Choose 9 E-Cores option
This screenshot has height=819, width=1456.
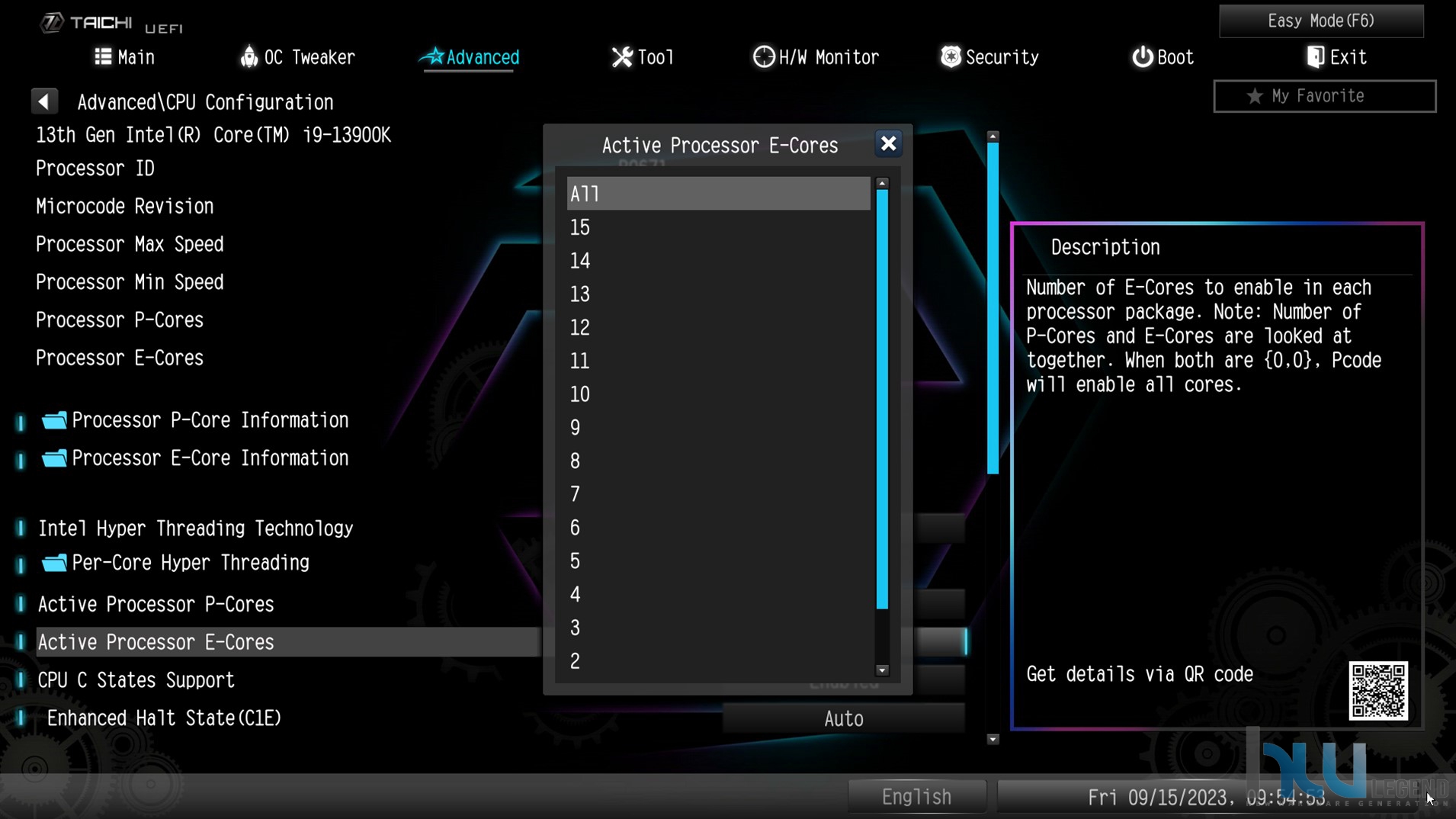[x=718, y=428]
